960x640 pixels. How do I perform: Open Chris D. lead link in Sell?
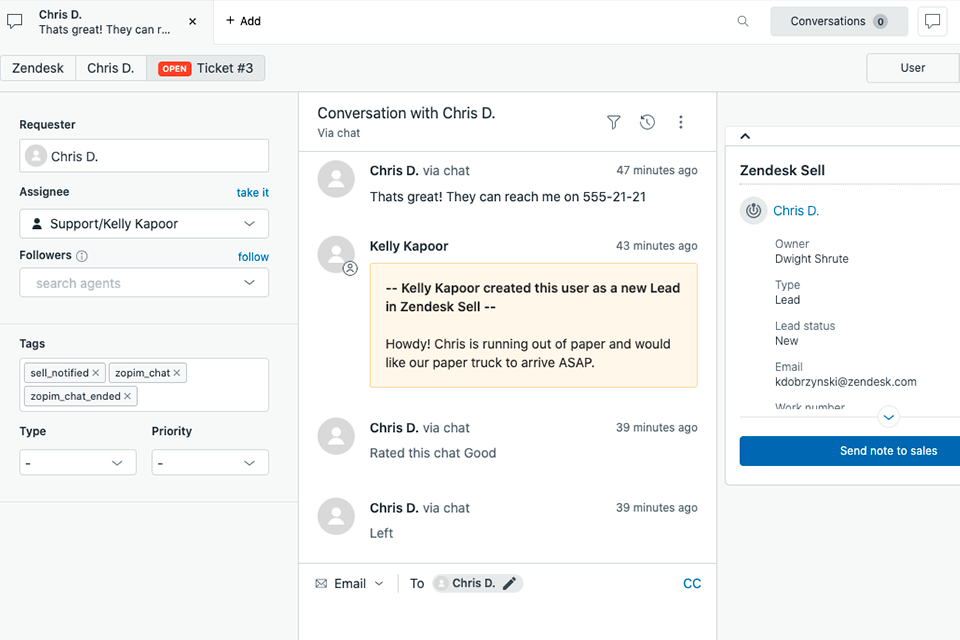(x=796, y=211)
